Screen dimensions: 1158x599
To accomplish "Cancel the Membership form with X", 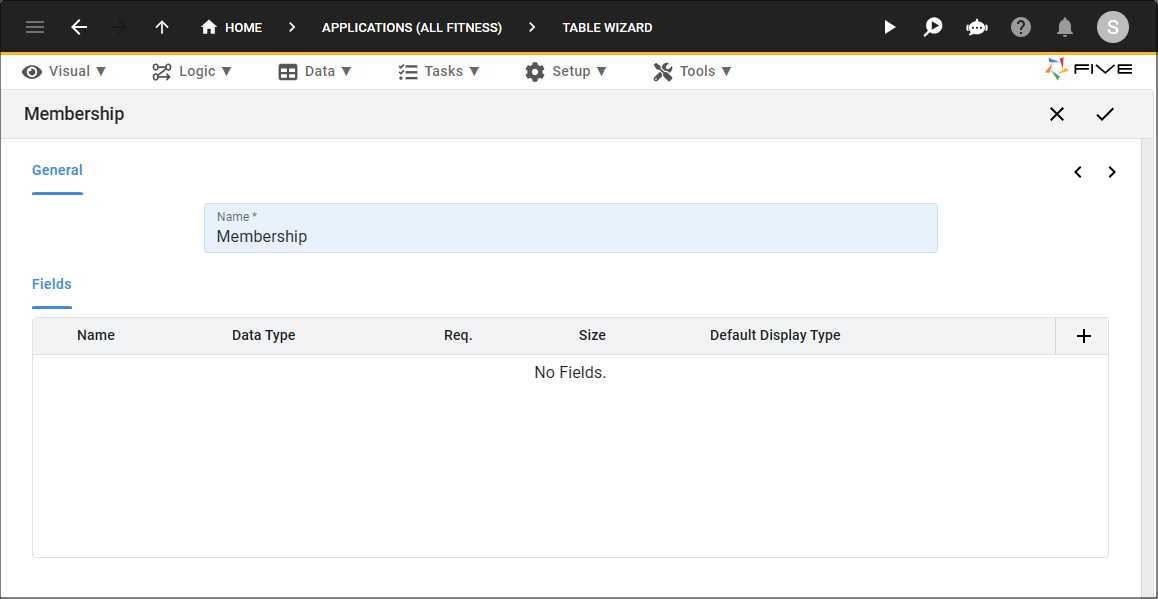I will [x=1057, y=114].
